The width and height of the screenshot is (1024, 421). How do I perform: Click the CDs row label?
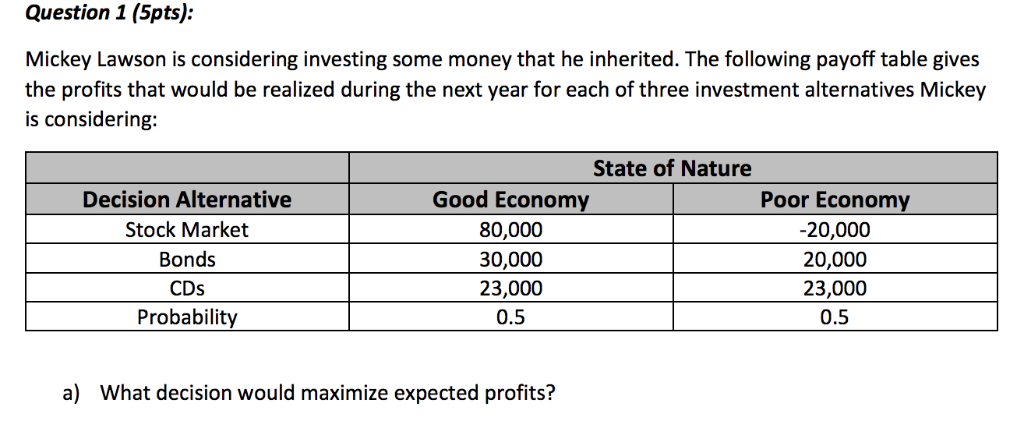(187, 288)
